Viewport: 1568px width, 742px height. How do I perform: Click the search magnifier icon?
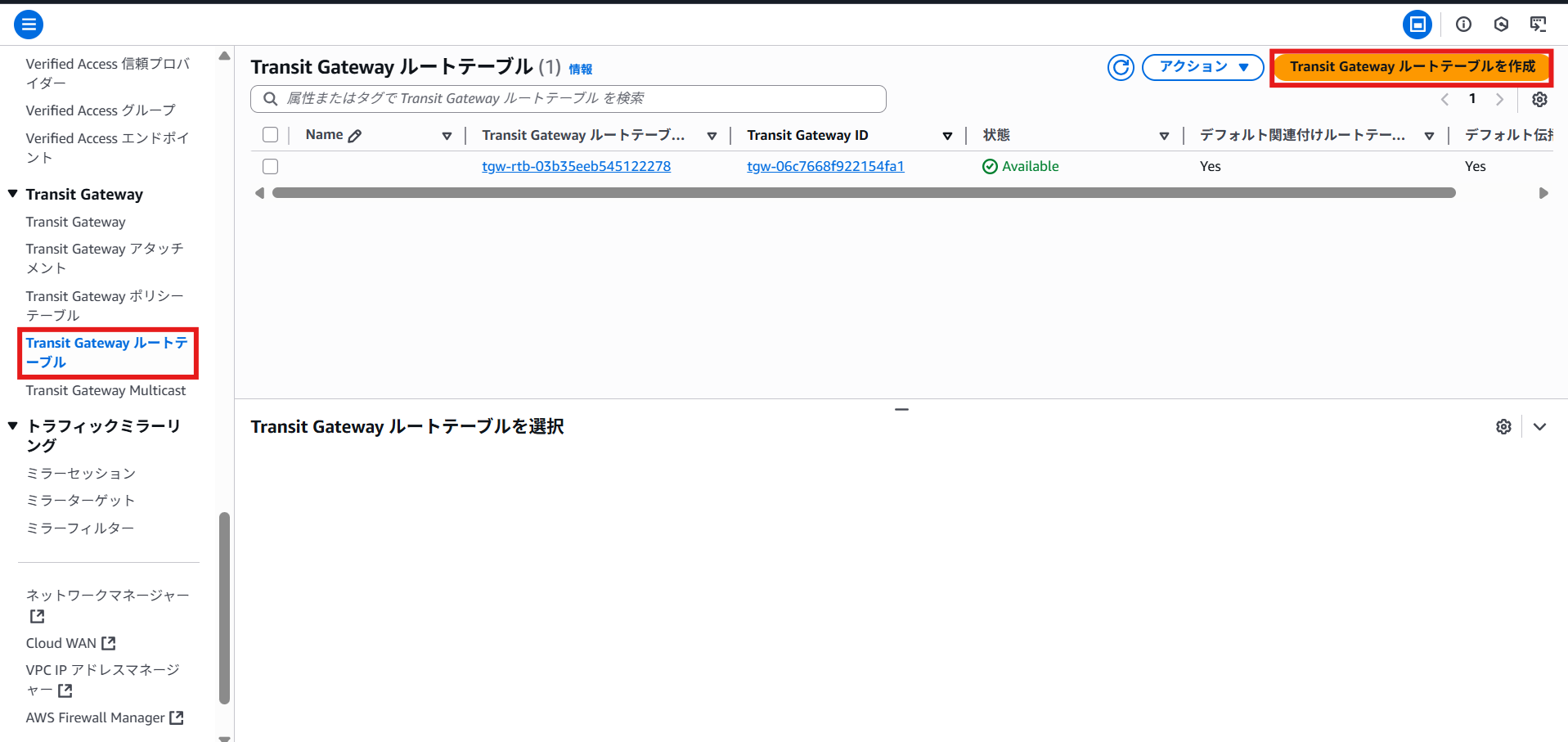270,99
